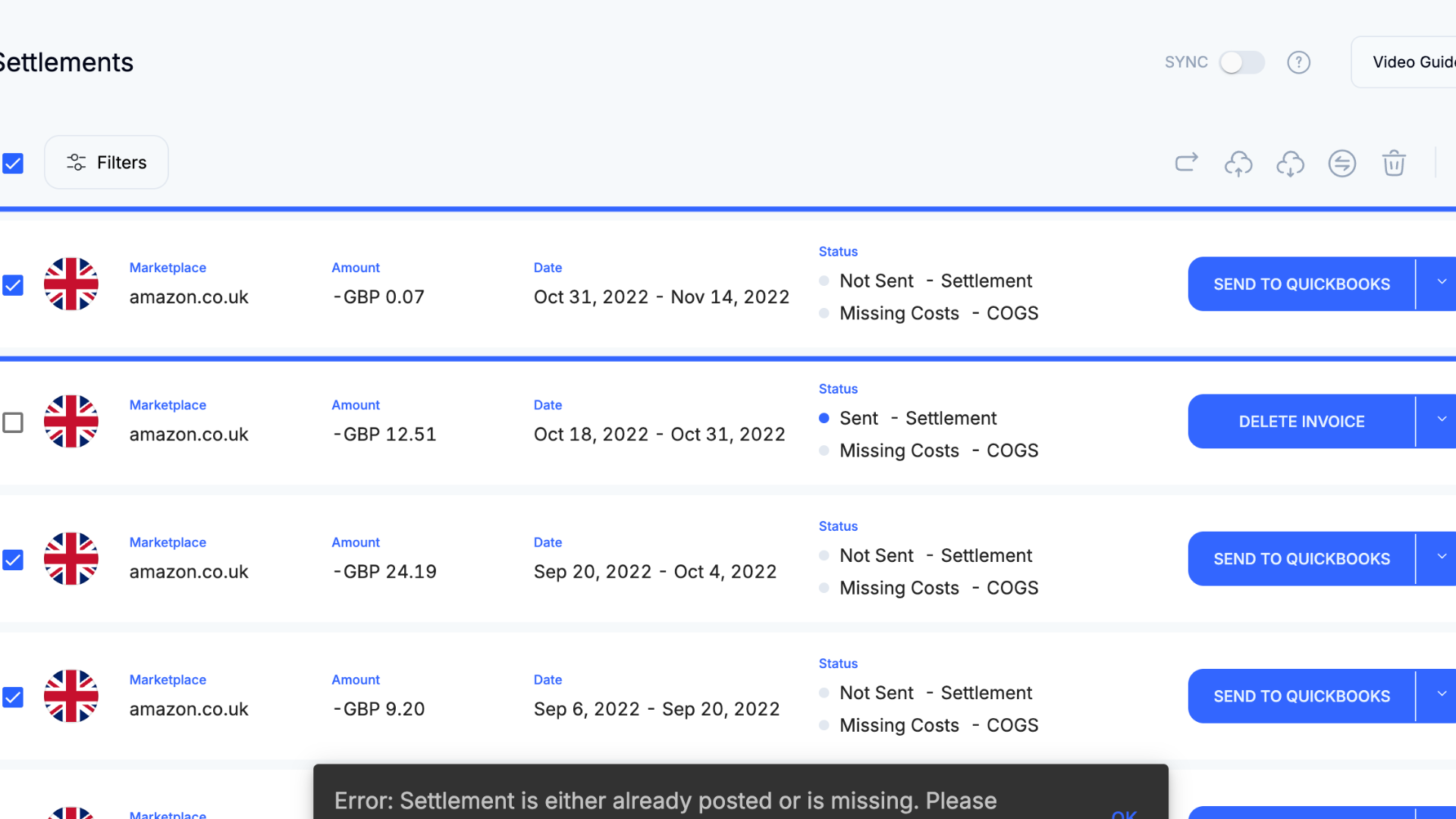Click the UK flag on GBP 0.07 row
This screenshot has height=819, width=1456.
pos(71,284)
